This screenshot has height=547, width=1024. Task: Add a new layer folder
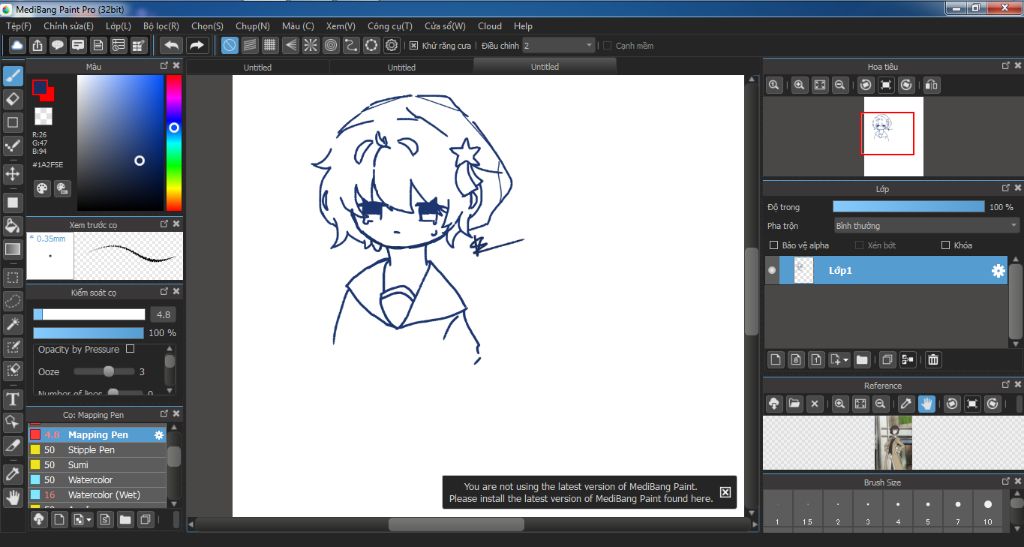pos(862,360)
